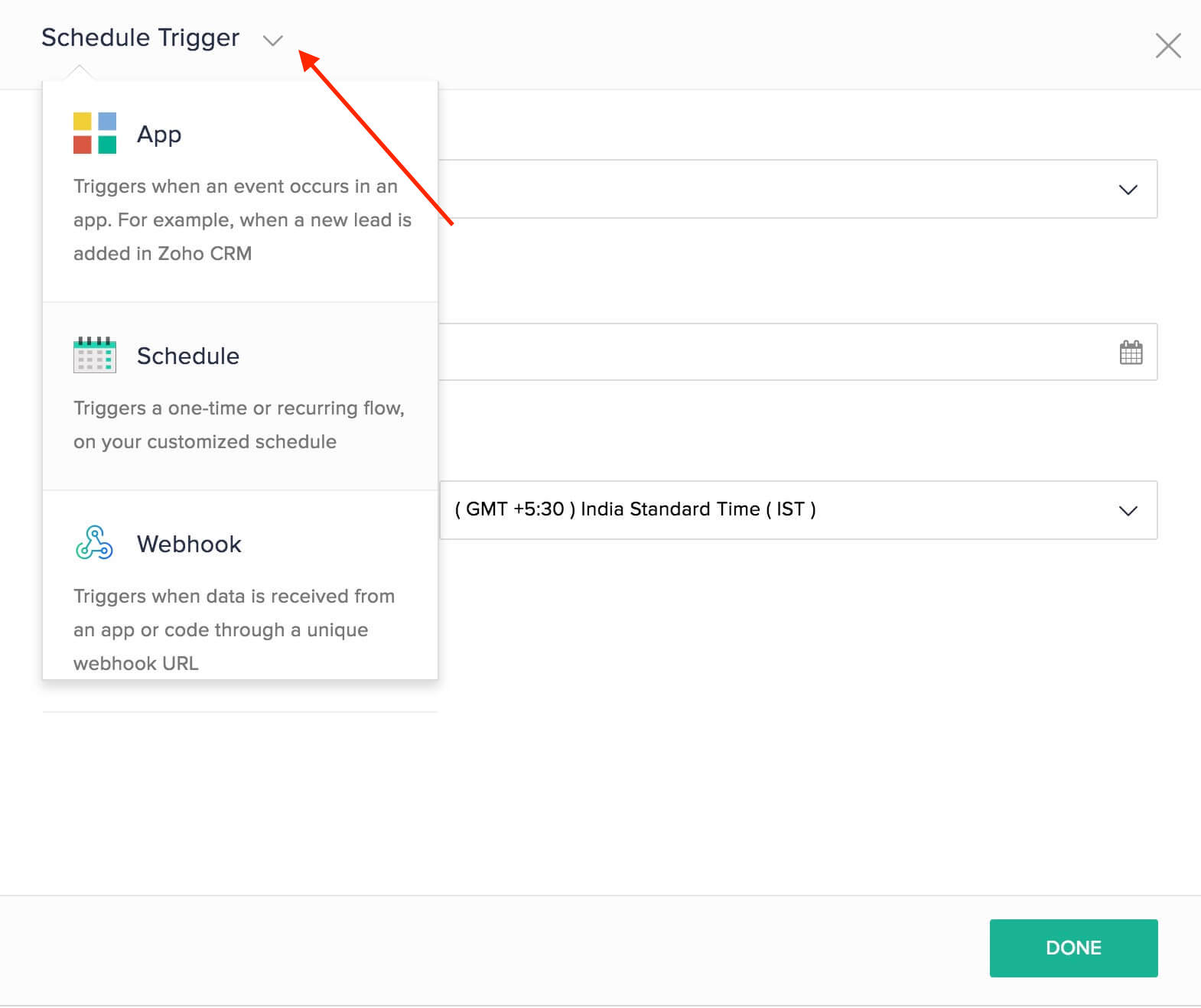Collapse the trigger type chevron beside title
The width and height of the screenshot is (1201, 1008).
(x=273, y=41)
